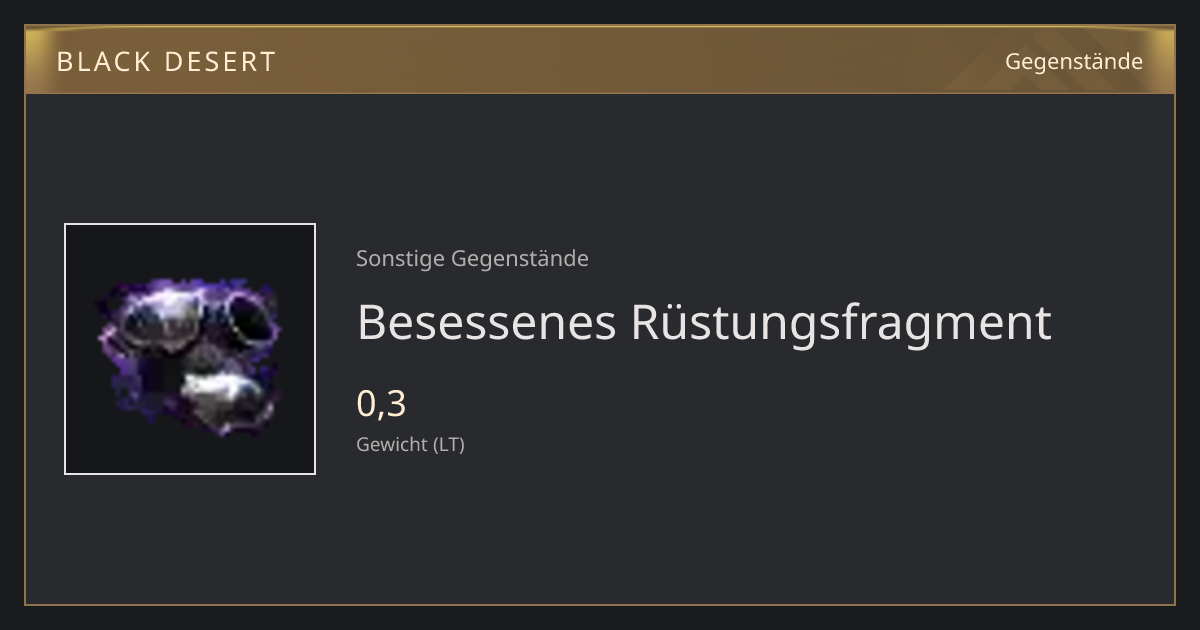The width and height of the screenshot is (1200, 630).
Task: Click the word Rüstungsfragment in the title
Action: pyautogui.click(x=841, y=322)
